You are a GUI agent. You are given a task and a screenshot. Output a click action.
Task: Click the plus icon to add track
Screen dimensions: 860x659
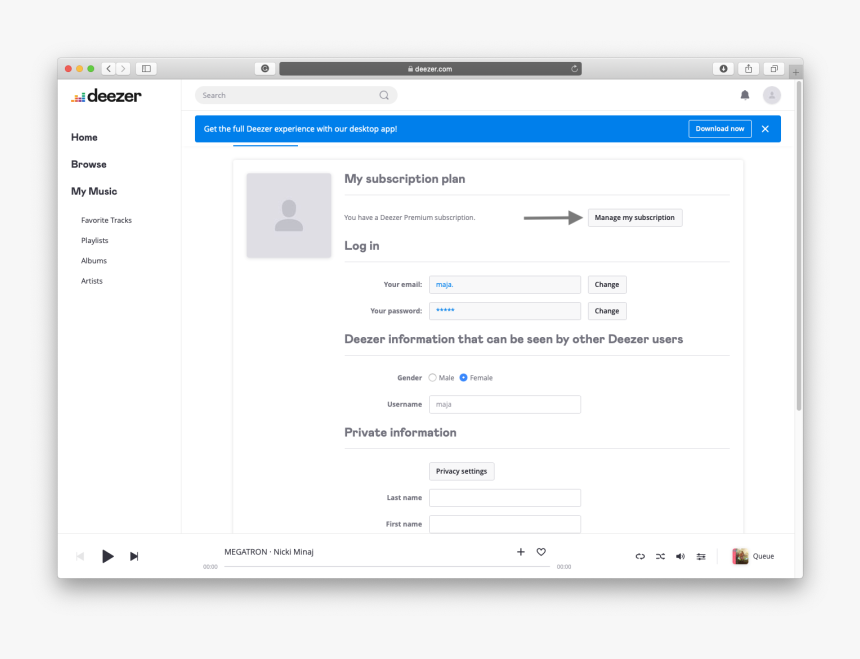tap(520, 552)
